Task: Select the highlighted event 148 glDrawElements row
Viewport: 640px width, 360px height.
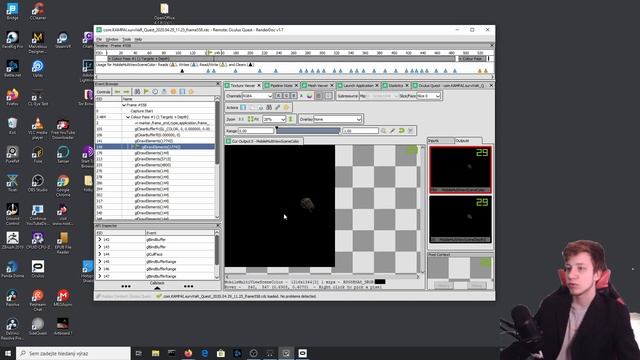Action: (x=155, y=147)
